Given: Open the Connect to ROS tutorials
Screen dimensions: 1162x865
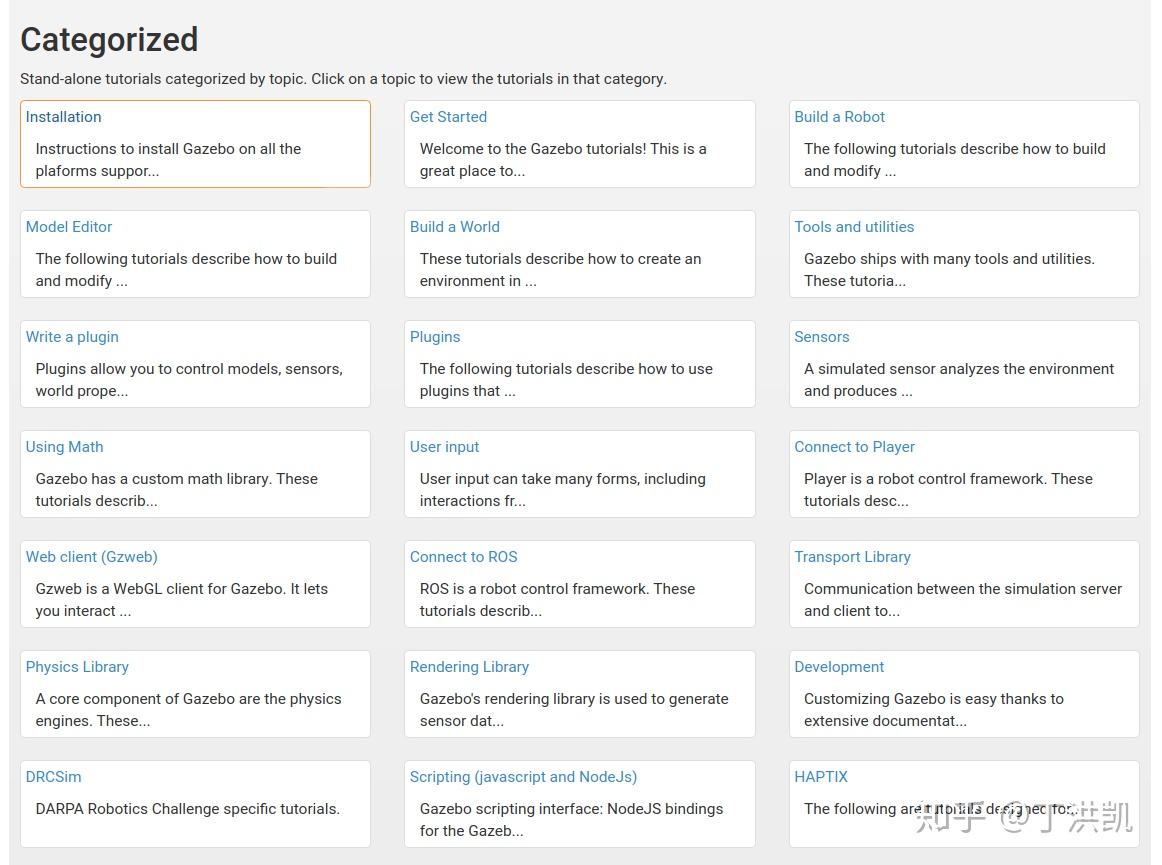Looking at the screenshot, I should [x=463, y=557].
